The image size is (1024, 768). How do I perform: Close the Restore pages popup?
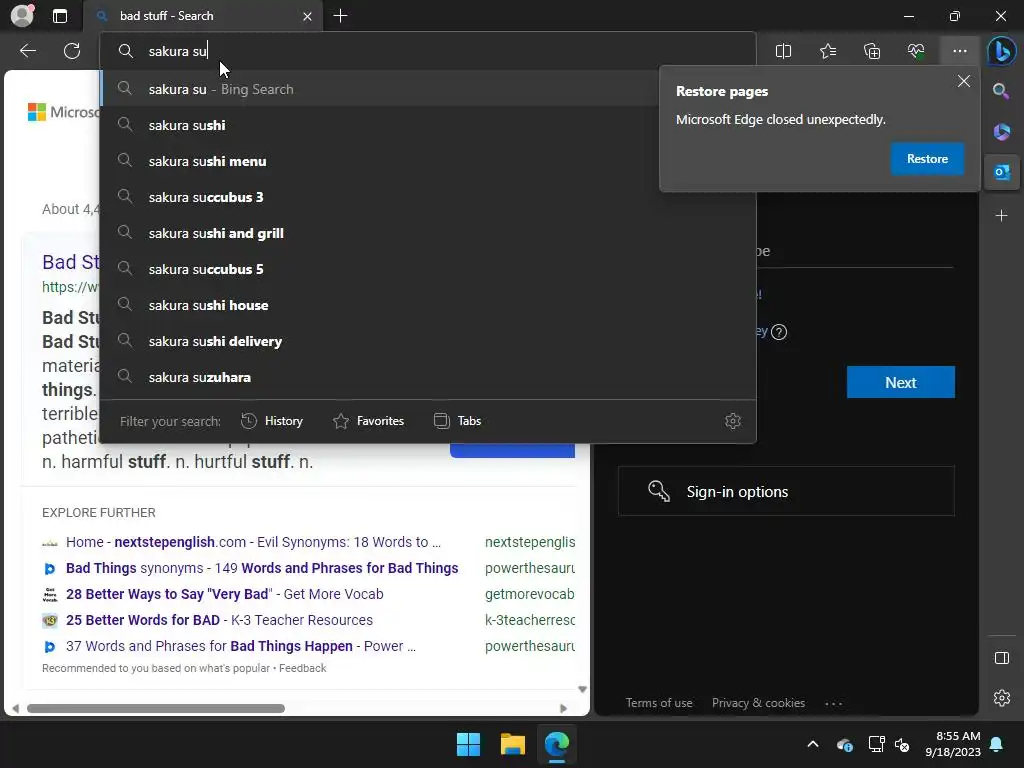coord(963,81)
